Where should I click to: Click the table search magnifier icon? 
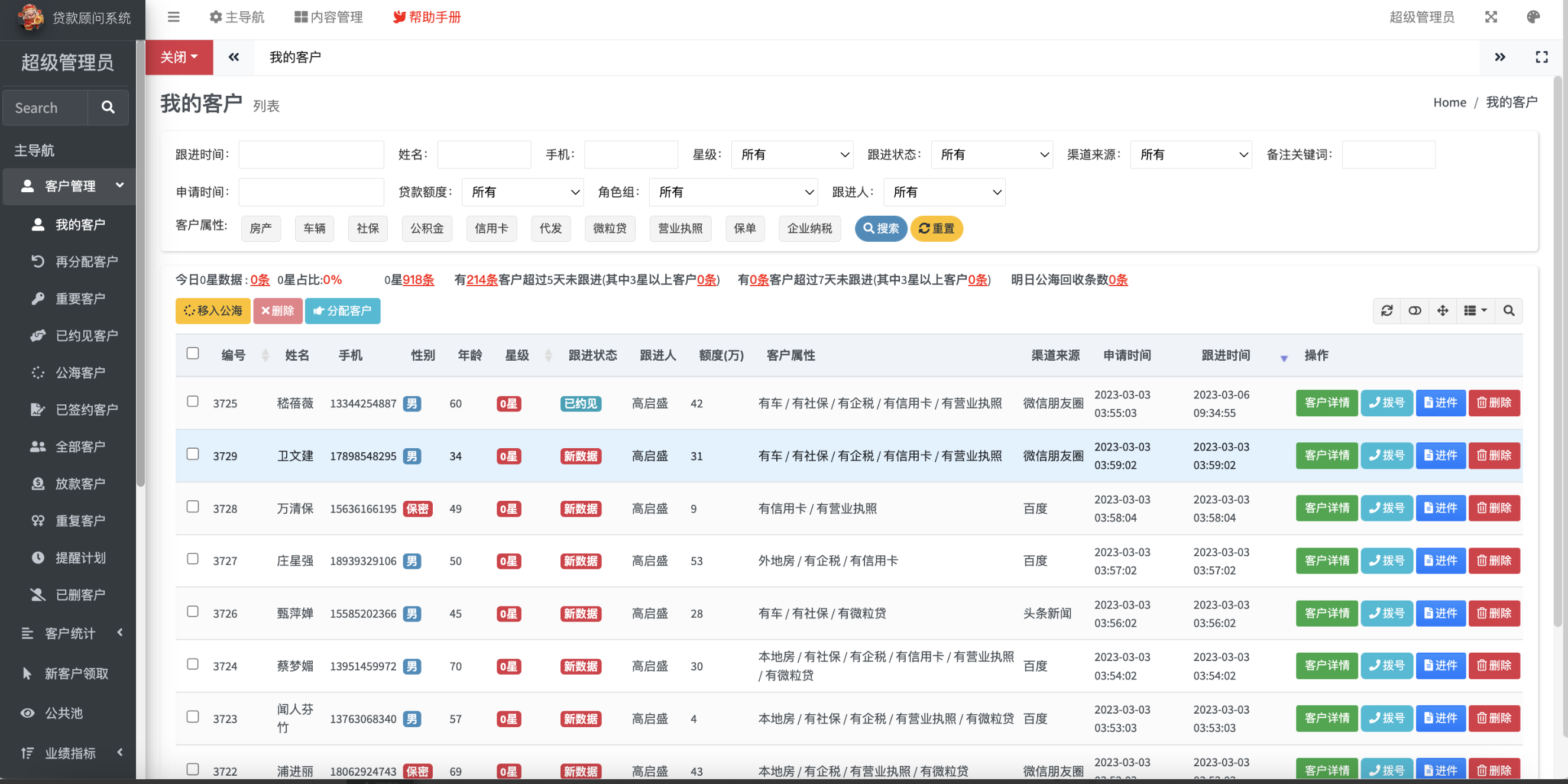point(1508,310)
